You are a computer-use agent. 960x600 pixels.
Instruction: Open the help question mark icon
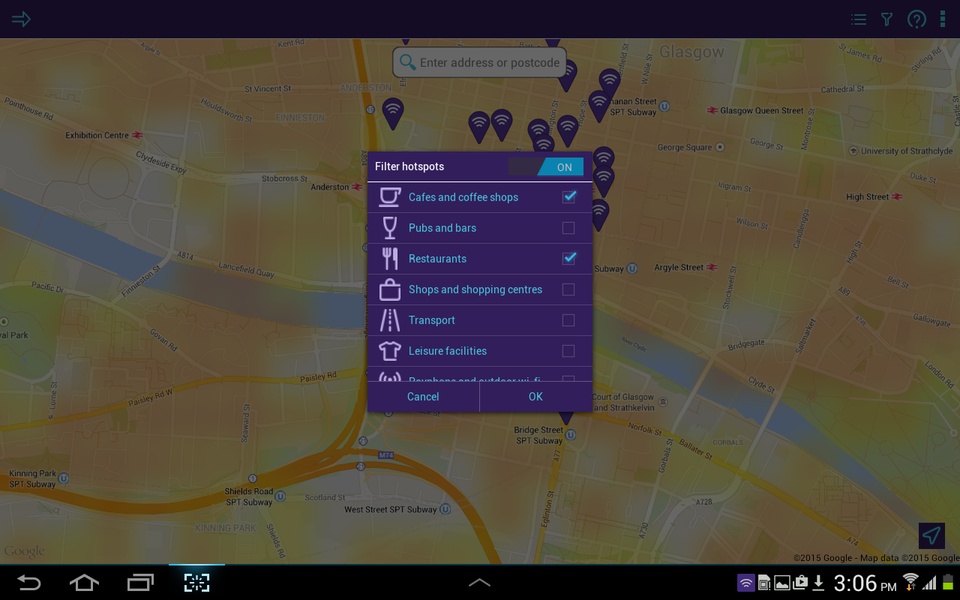coord(917,20)
